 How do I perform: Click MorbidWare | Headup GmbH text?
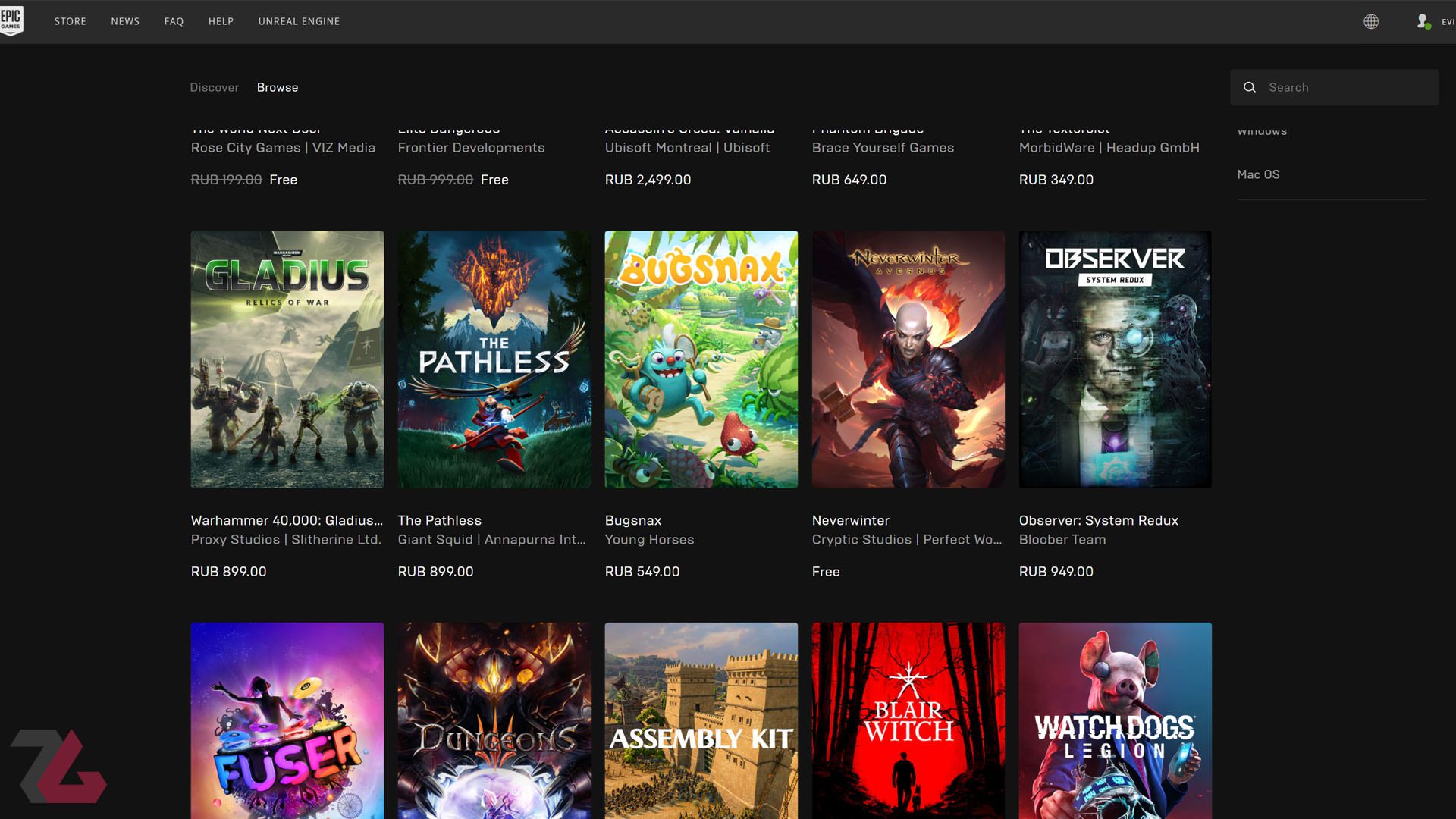(x=1109, y=147)
